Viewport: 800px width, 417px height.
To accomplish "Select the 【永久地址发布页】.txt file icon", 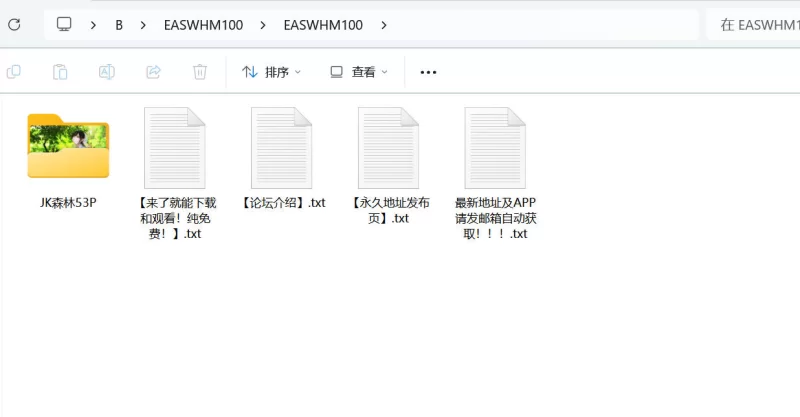I will tap(388, 148).
